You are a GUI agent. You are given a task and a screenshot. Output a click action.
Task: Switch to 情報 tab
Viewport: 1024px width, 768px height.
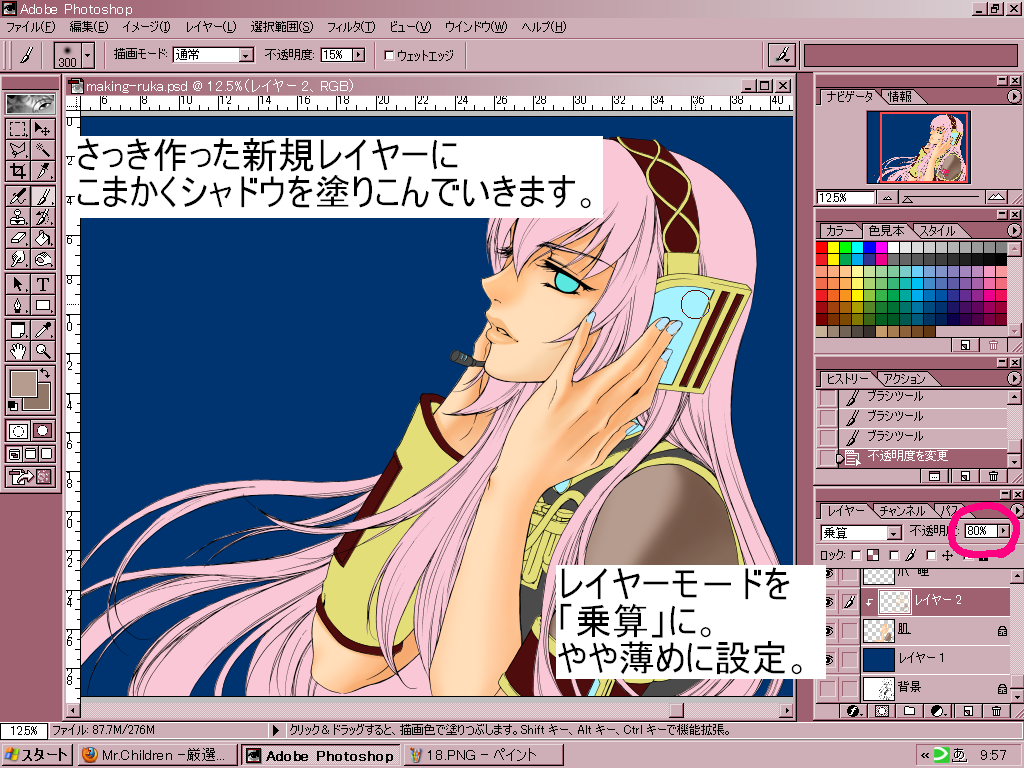point(900,97)
